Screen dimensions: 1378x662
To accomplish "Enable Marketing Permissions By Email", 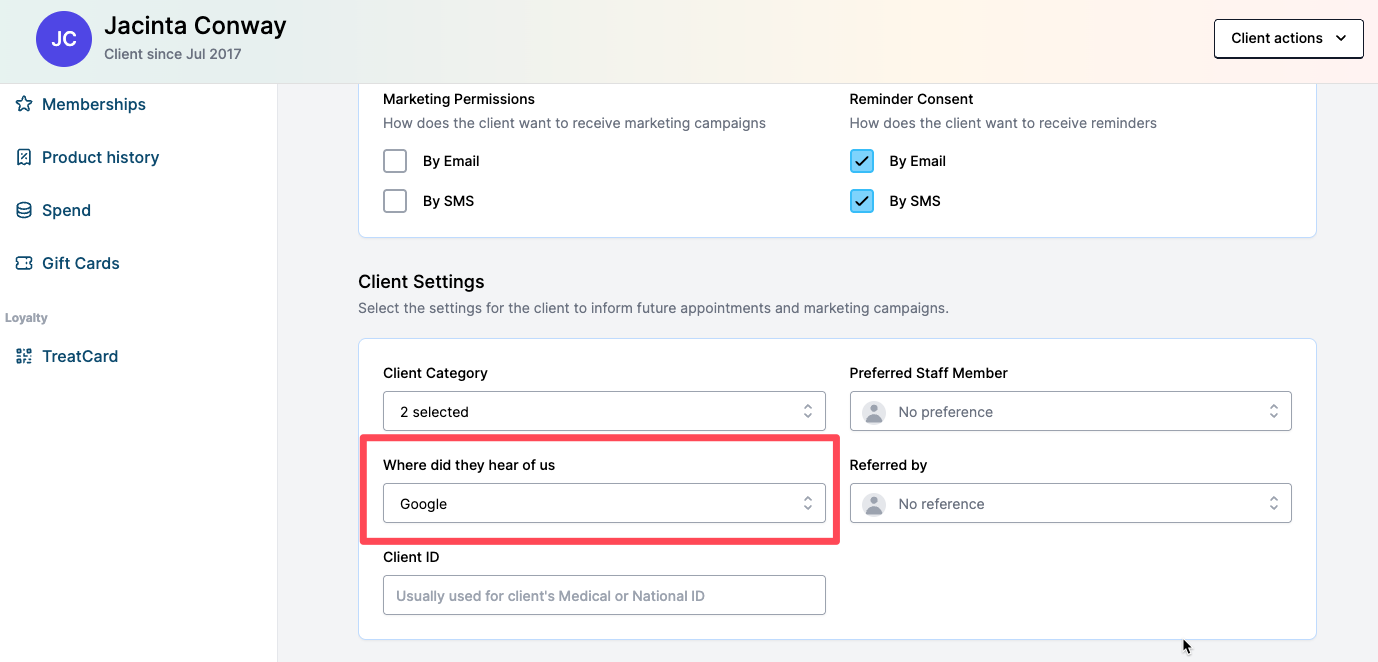I will (395, 161).
